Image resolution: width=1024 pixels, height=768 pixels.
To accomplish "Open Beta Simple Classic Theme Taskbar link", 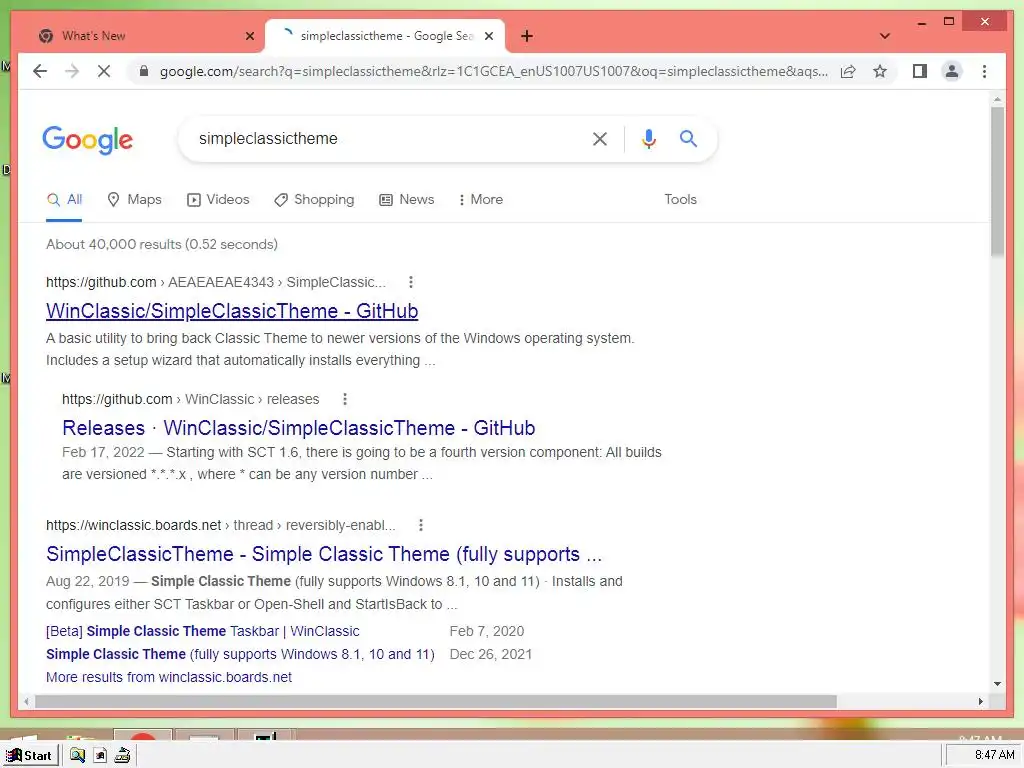I will (202, 632).
